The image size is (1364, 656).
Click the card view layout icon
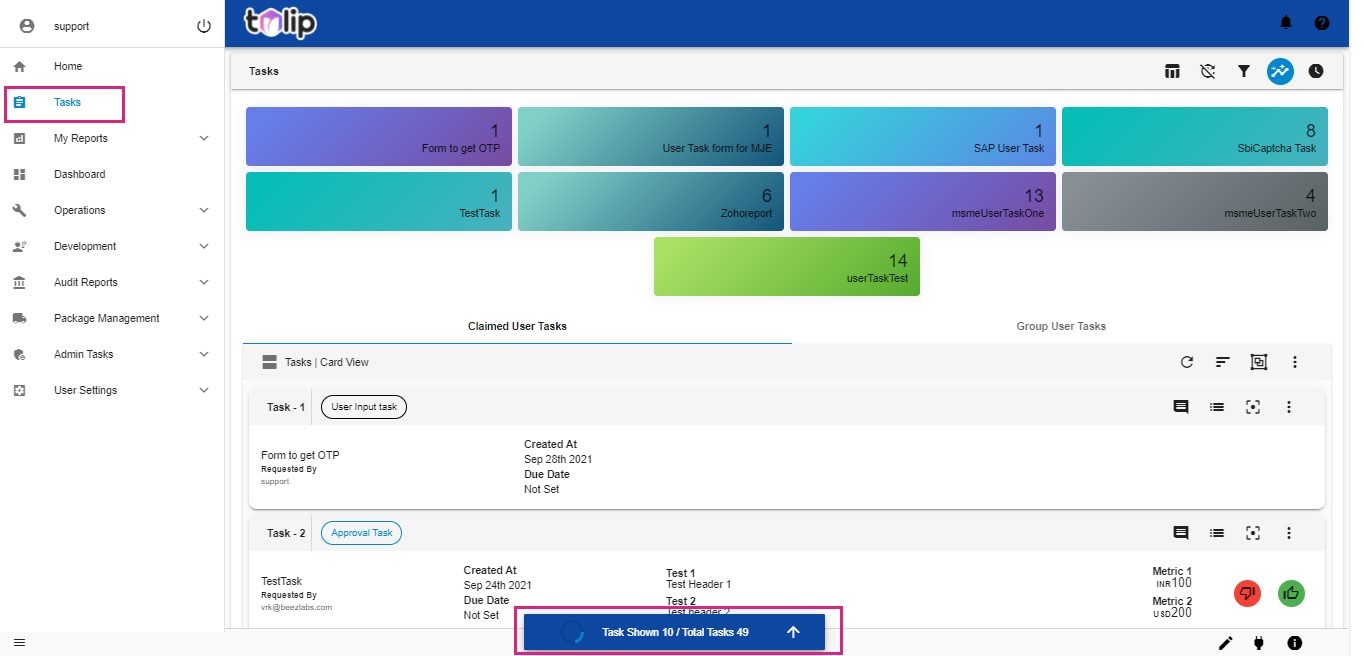click(269, 362)
